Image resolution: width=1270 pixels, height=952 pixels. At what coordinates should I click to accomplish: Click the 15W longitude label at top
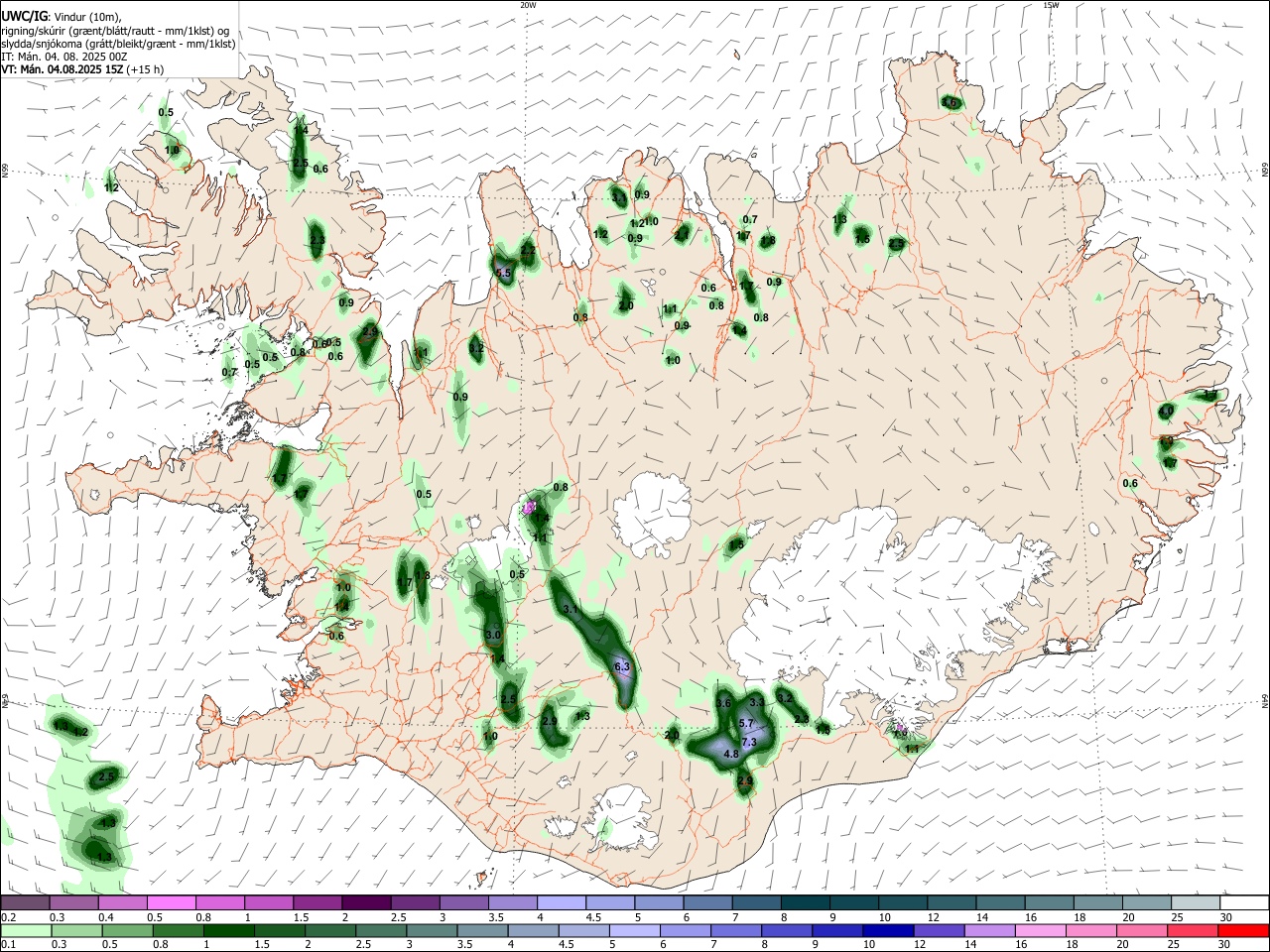(x=1051, y=5)
